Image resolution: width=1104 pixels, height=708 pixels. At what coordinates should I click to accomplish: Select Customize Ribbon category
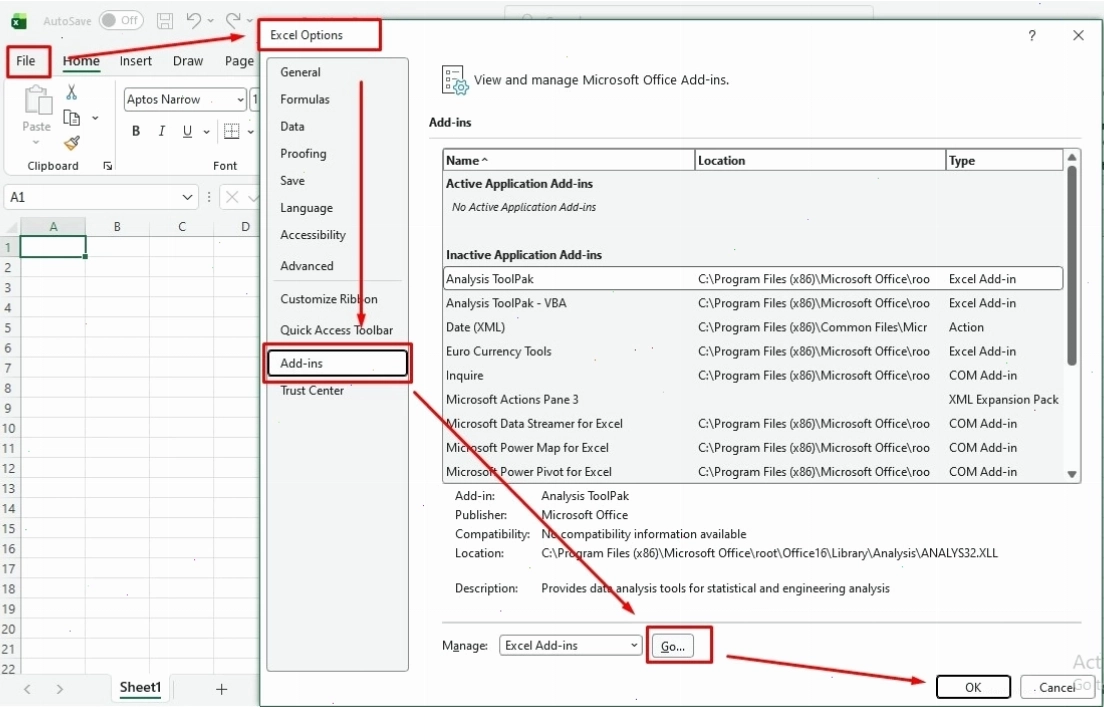pyautogui.click(x=337, y=299)
